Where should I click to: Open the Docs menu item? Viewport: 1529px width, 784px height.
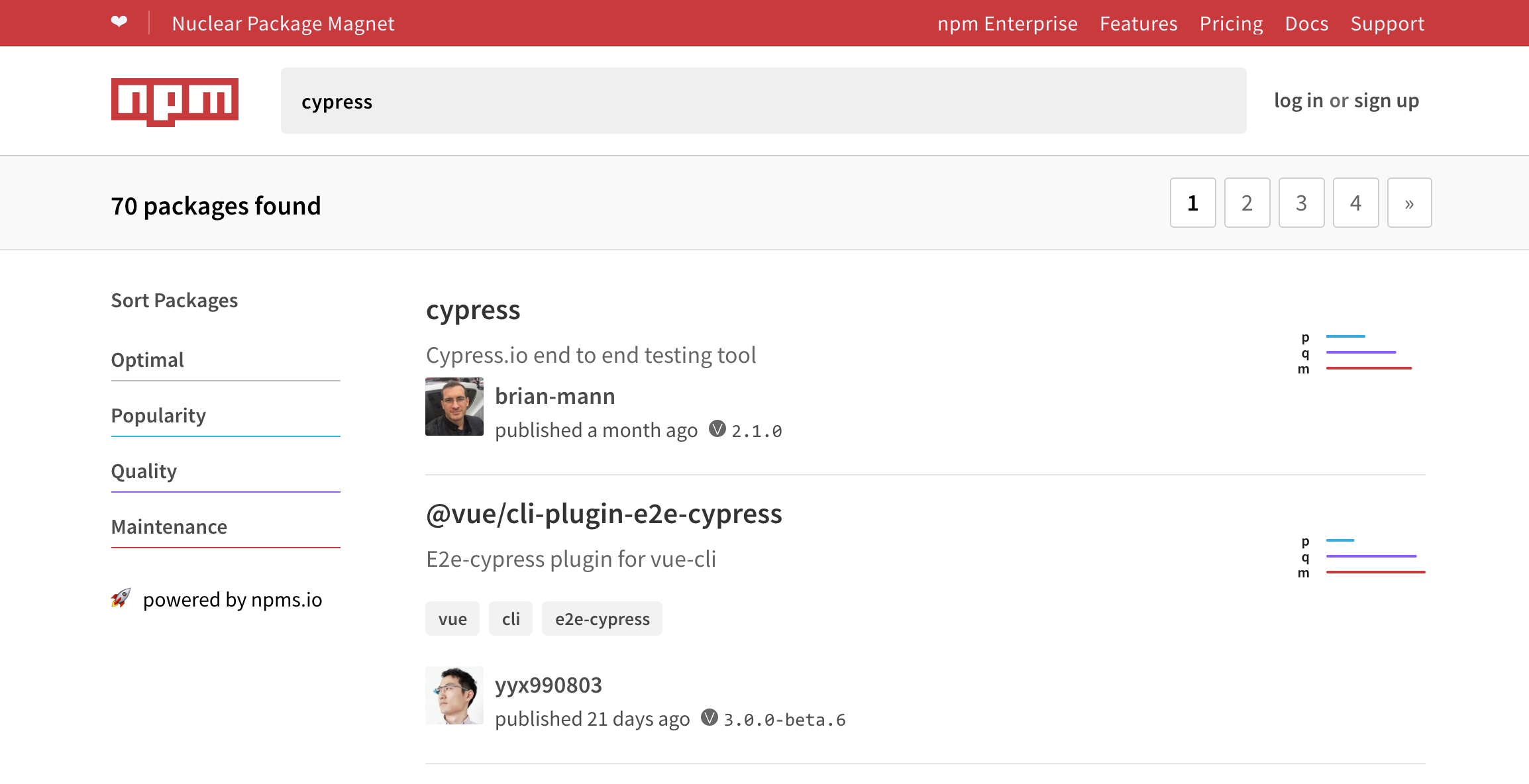[x=1306, y=23]
